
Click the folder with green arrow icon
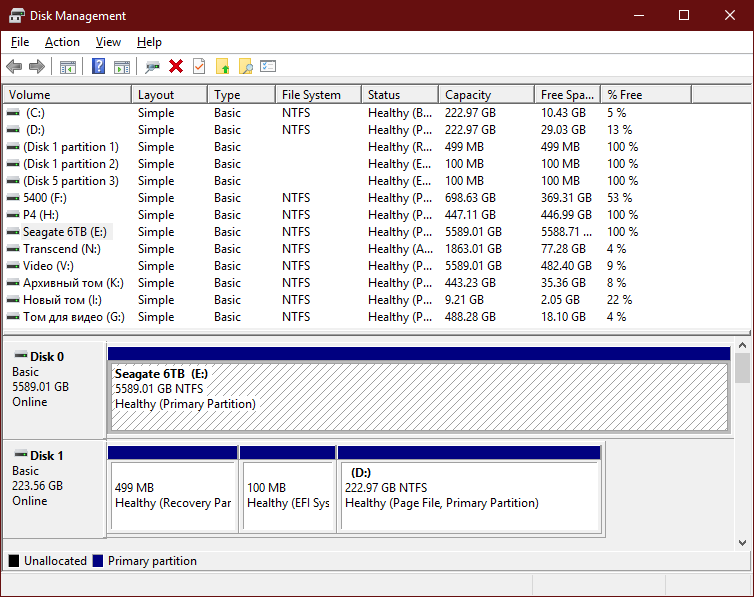(x=223, y=66)
